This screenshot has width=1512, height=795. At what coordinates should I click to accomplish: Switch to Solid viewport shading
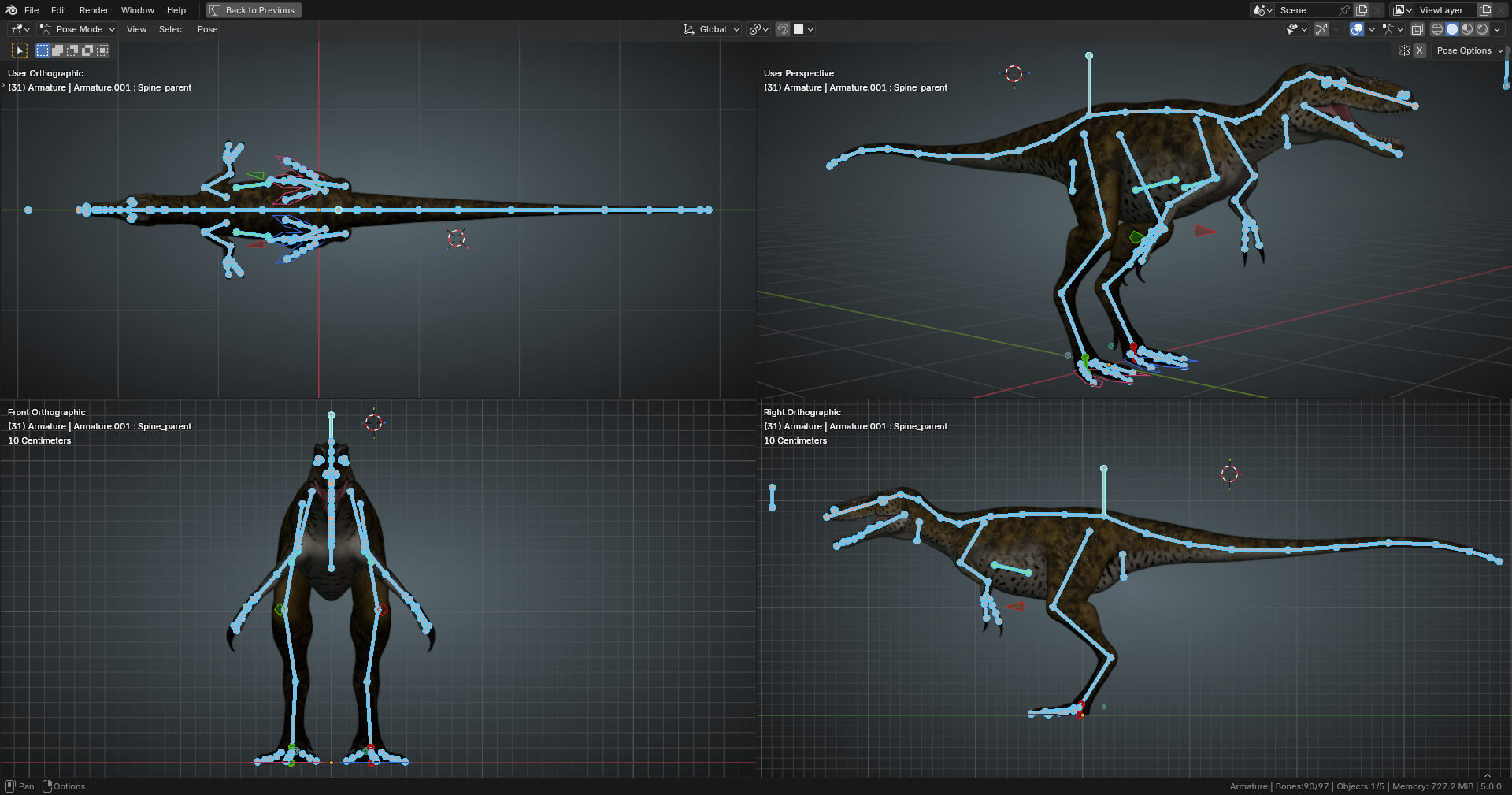coord(1452,29)
